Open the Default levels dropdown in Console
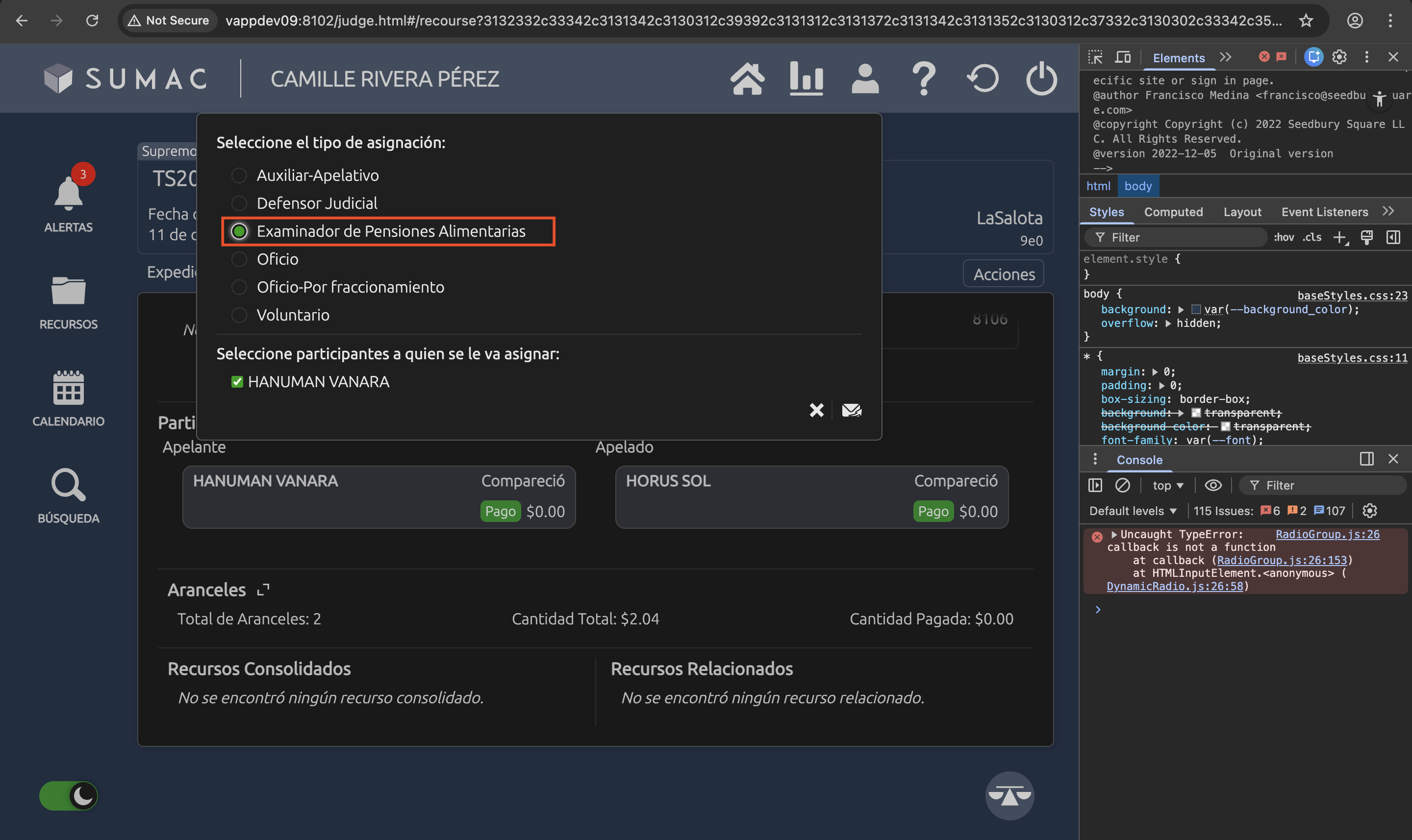 pos(1133,511)
